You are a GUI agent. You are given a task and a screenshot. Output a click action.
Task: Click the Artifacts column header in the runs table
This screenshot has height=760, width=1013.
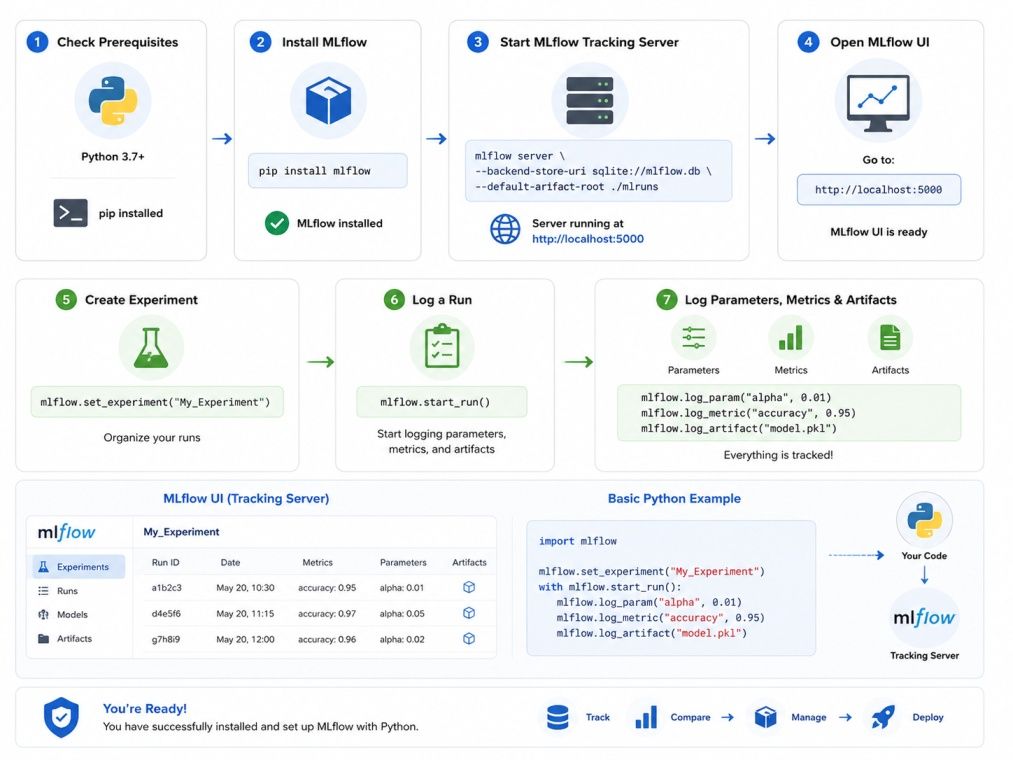coord(469,562)
